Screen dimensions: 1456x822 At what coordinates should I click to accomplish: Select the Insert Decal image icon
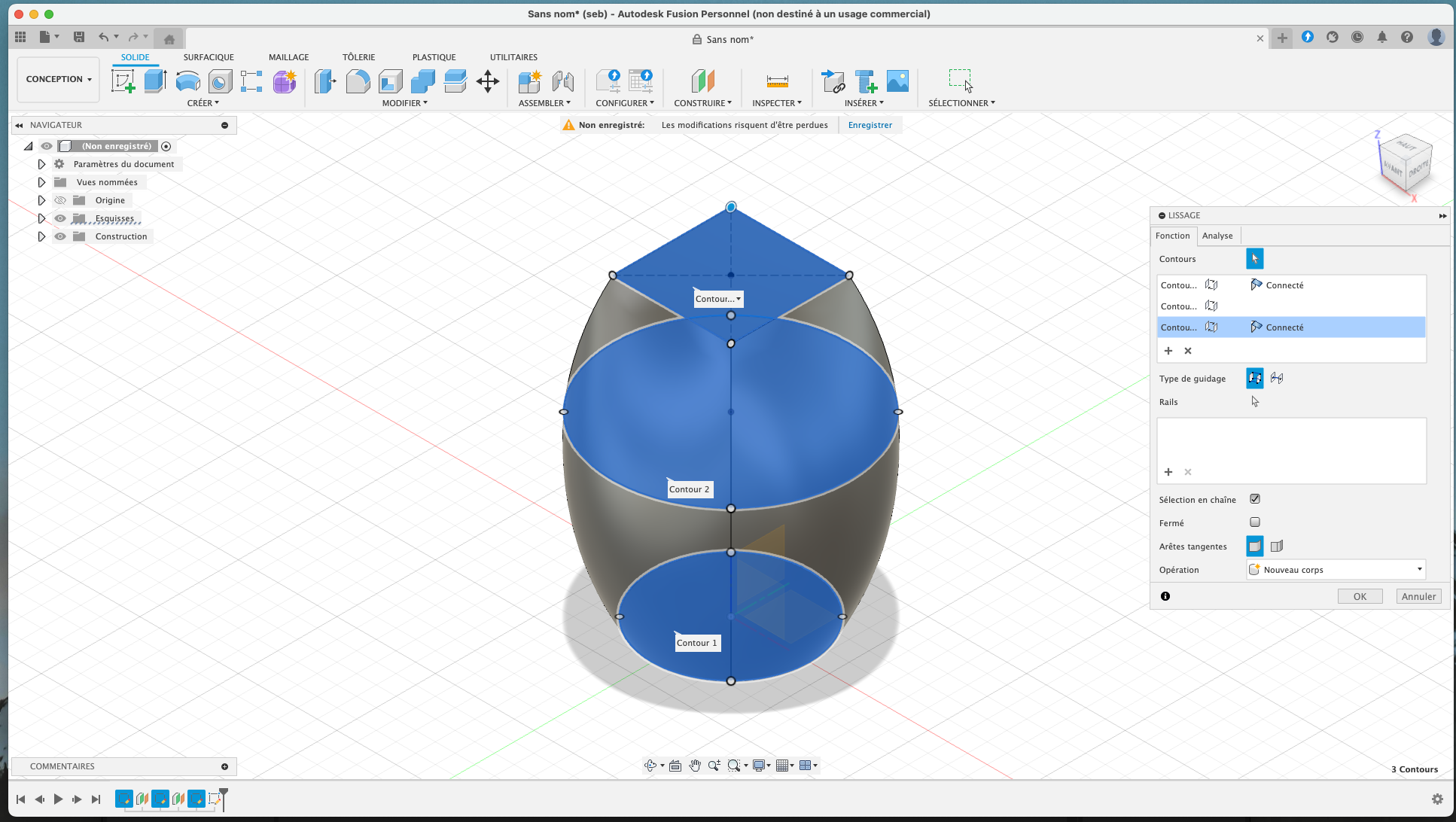[897, 81]
